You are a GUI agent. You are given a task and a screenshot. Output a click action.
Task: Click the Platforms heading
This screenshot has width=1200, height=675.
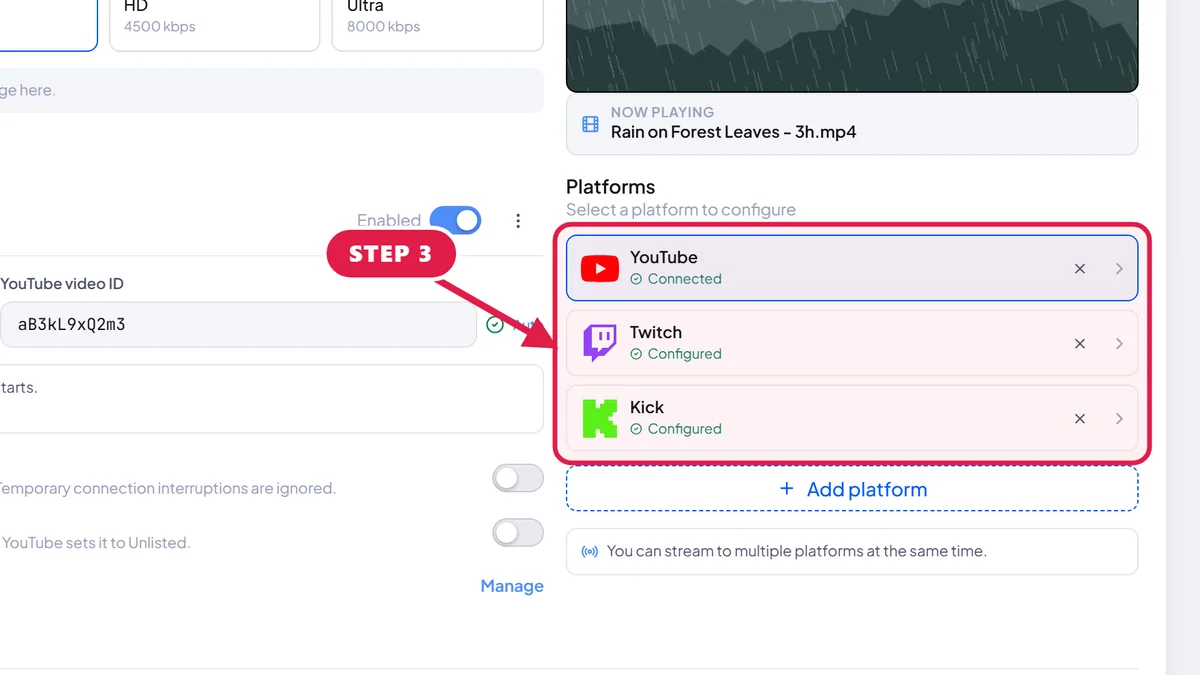click(610, 187)
